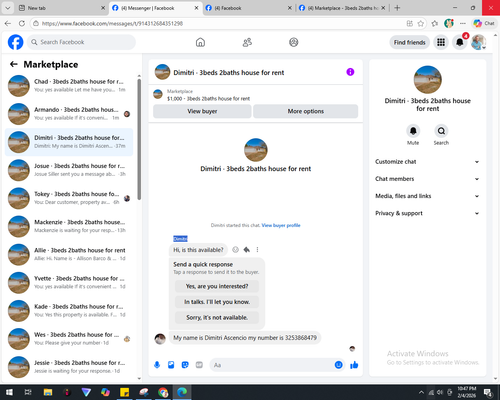Open the Groups icon in top navigation
The image size is (500, 400).
(x=294, y=42)
